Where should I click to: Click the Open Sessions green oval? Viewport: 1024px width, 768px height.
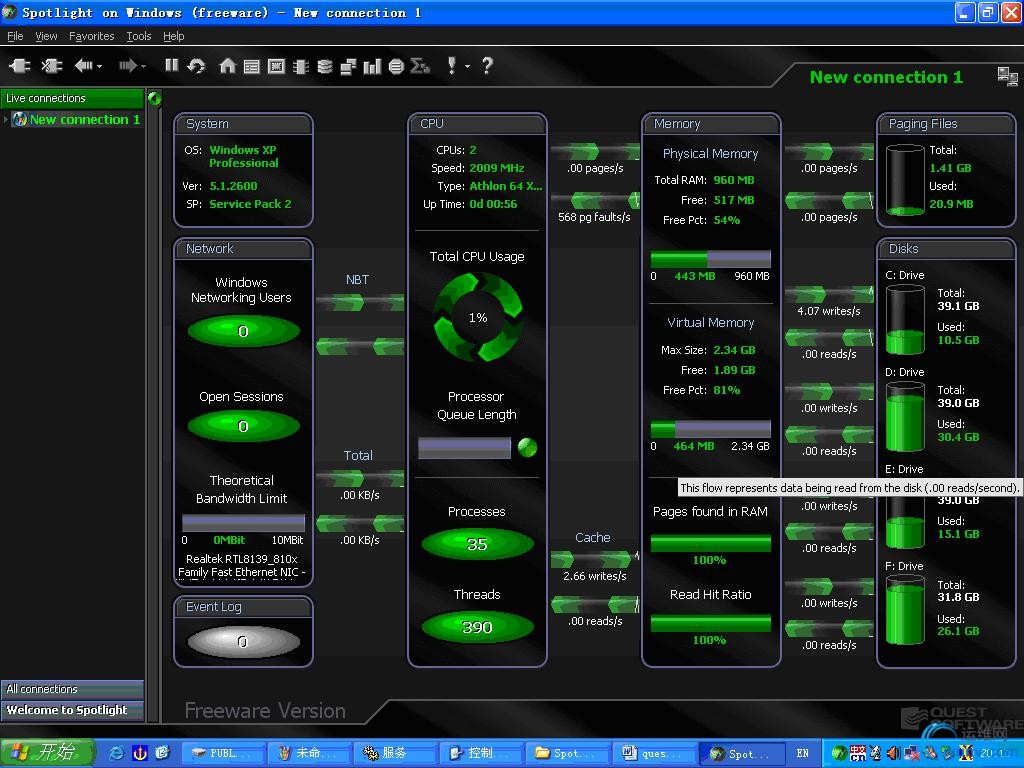(244, 426)
